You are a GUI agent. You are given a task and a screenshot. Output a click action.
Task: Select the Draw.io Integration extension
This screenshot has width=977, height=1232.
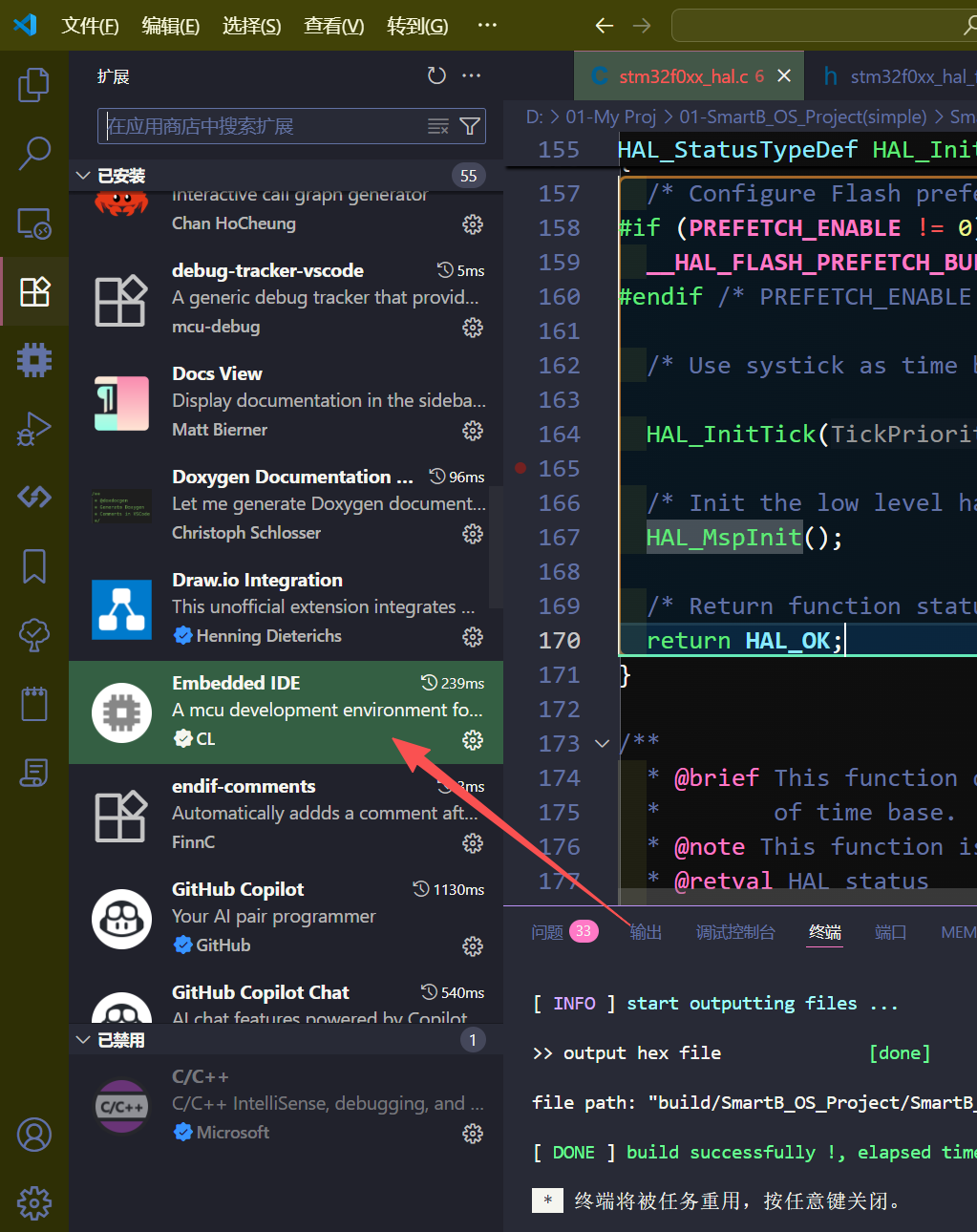coord(286,609)
